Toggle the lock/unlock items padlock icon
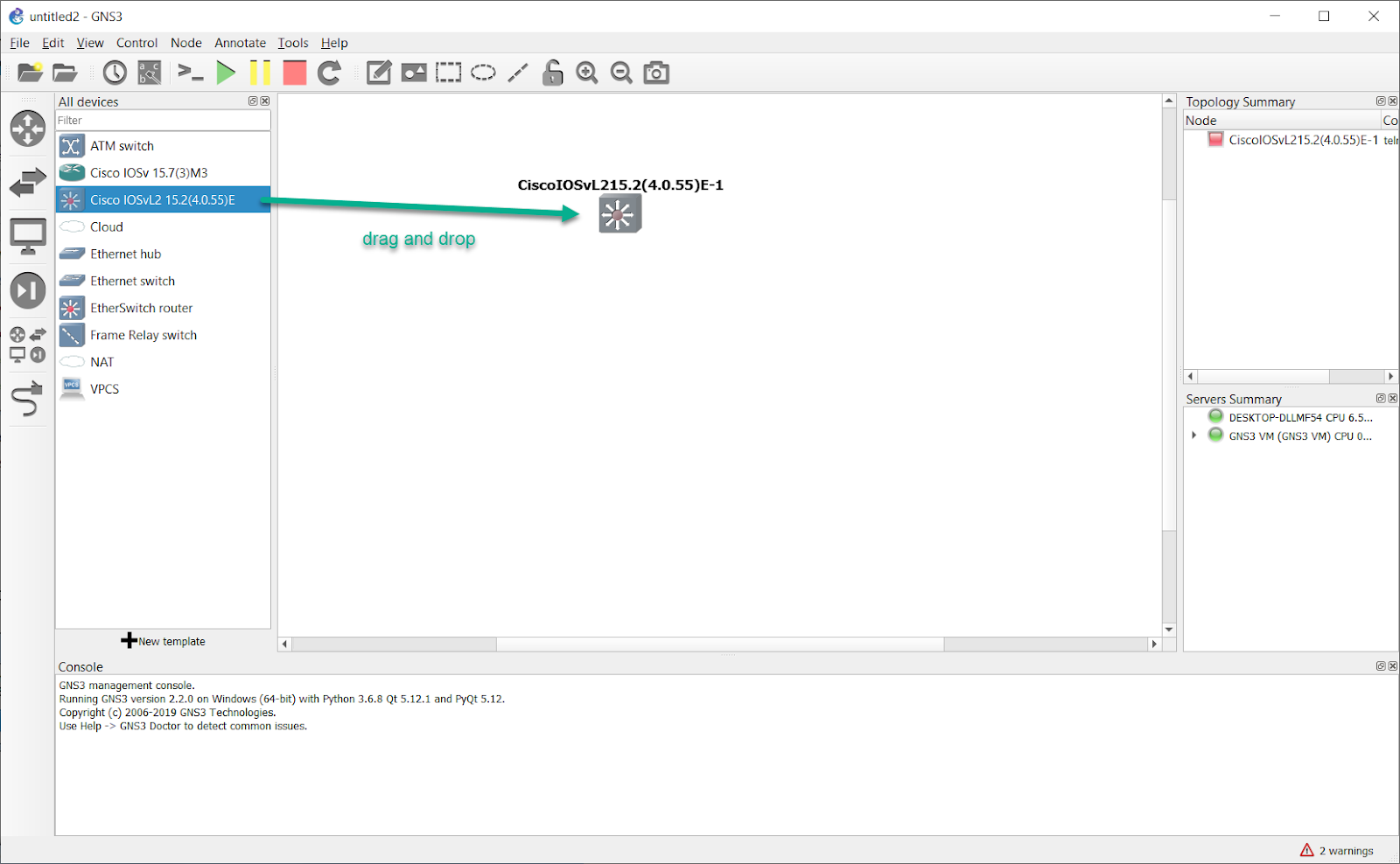 (x=552, y=73)
